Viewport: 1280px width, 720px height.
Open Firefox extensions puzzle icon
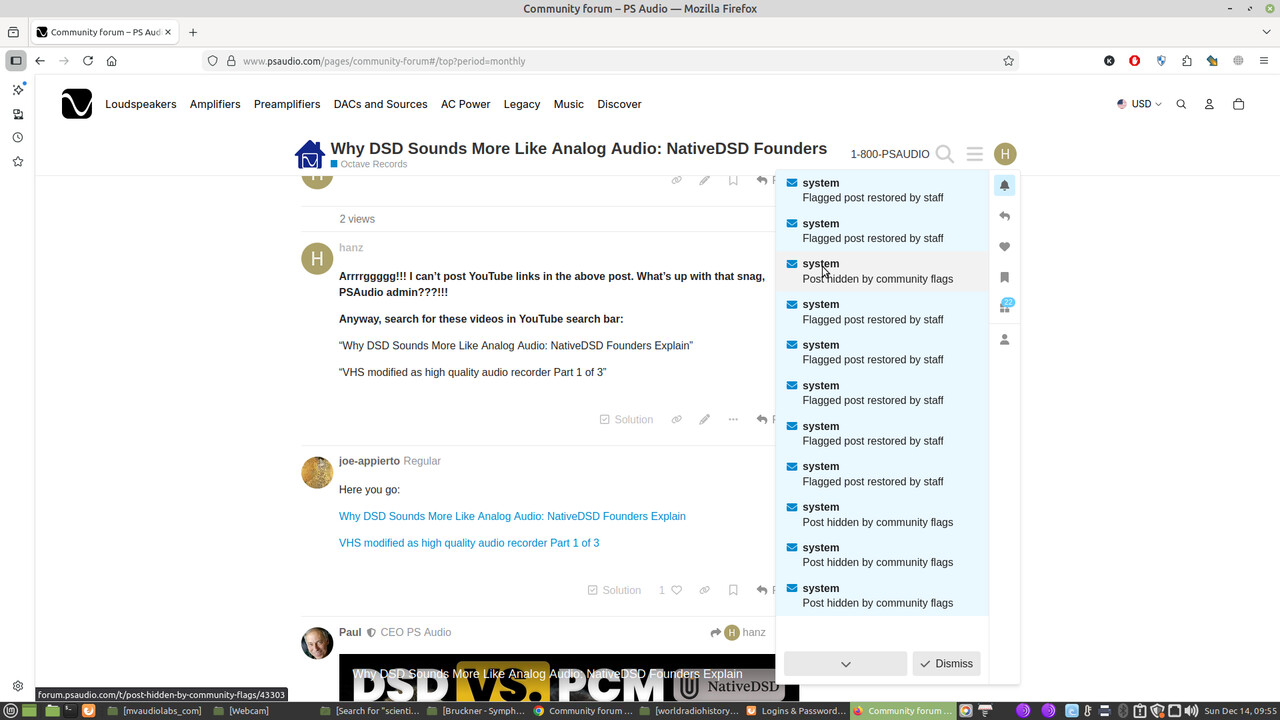tap(1186, 61)
